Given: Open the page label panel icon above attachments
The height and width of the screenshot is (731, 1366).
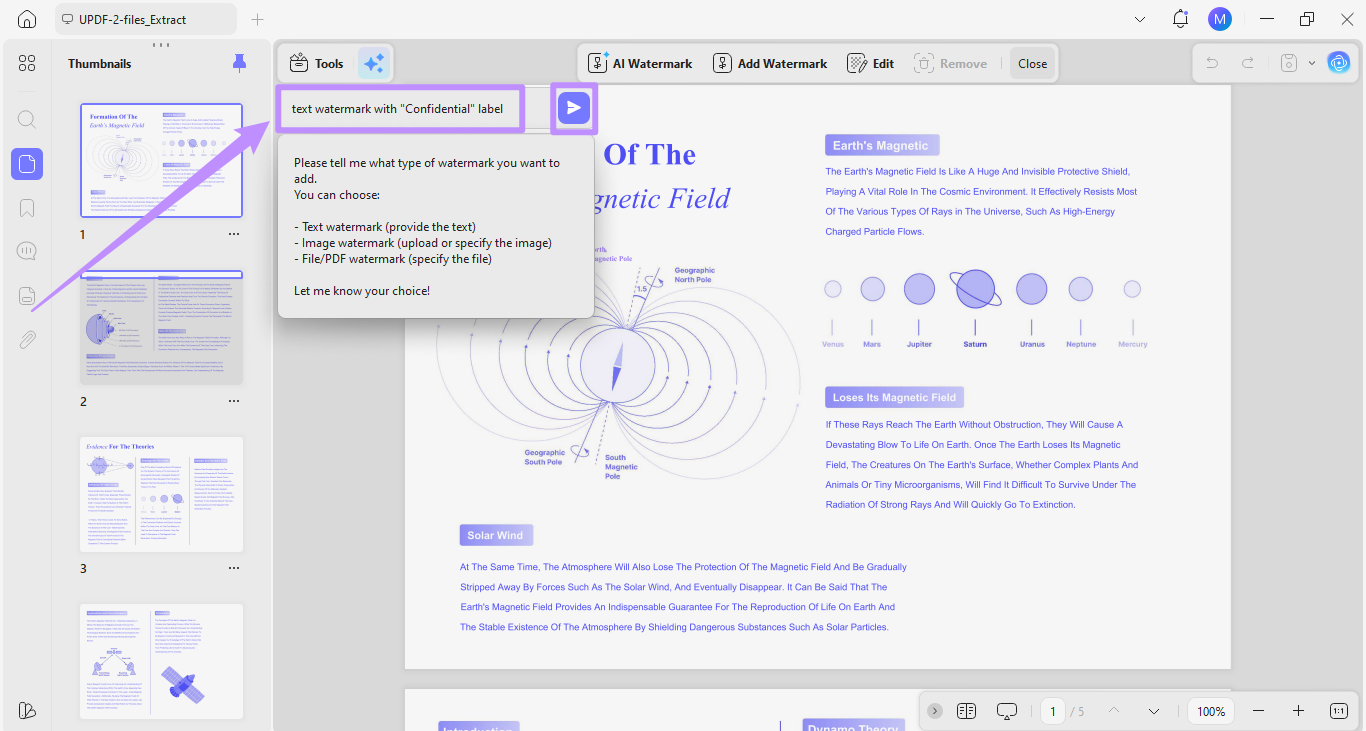Looking at the screenshot, I should click(27, 296).
